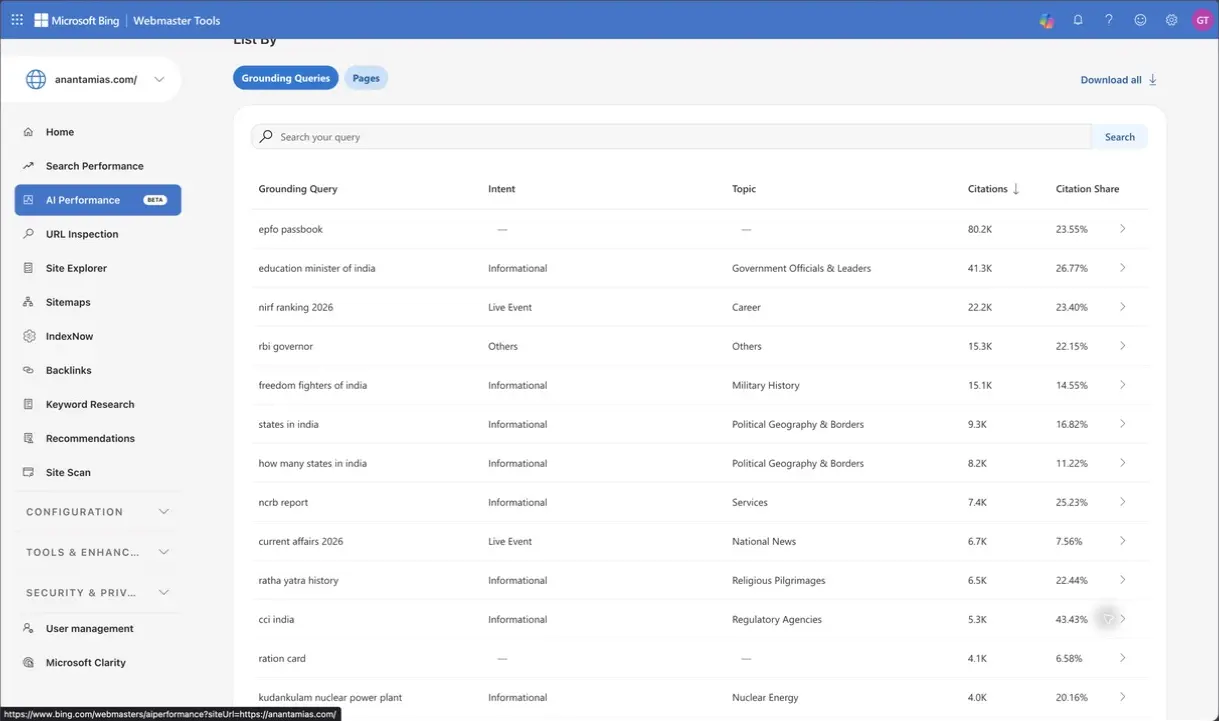Open the feedback smiley icon

tap(1140, 20)
